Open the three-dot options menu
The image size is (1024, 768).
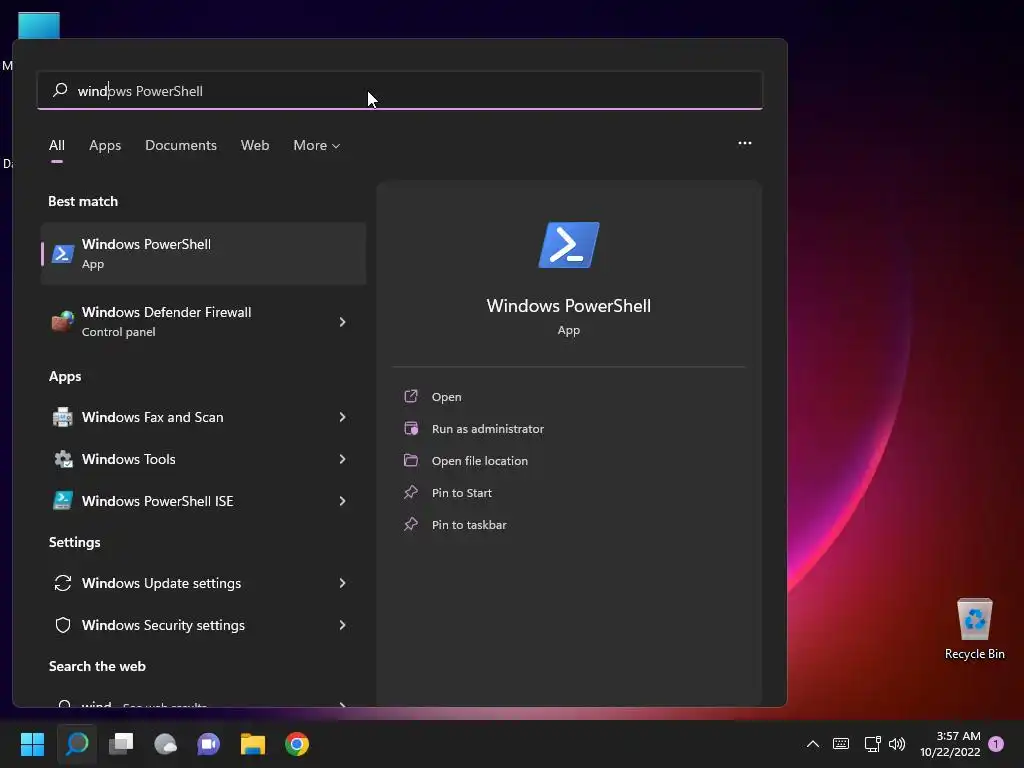click(744, 143)
